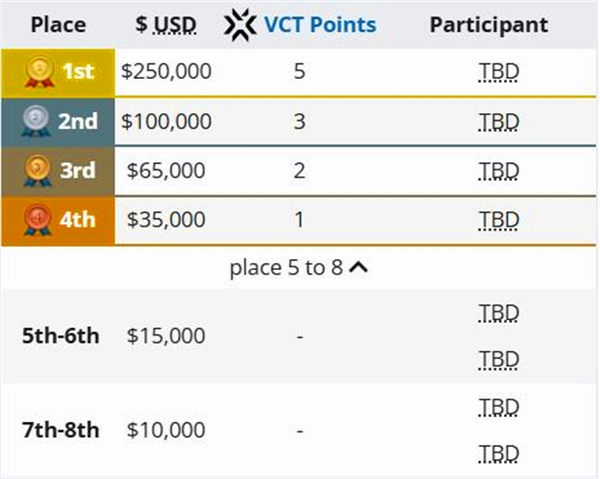Click the bronze 3rd place medal icon
Screen dimensions: 600x479
(38, 170)
